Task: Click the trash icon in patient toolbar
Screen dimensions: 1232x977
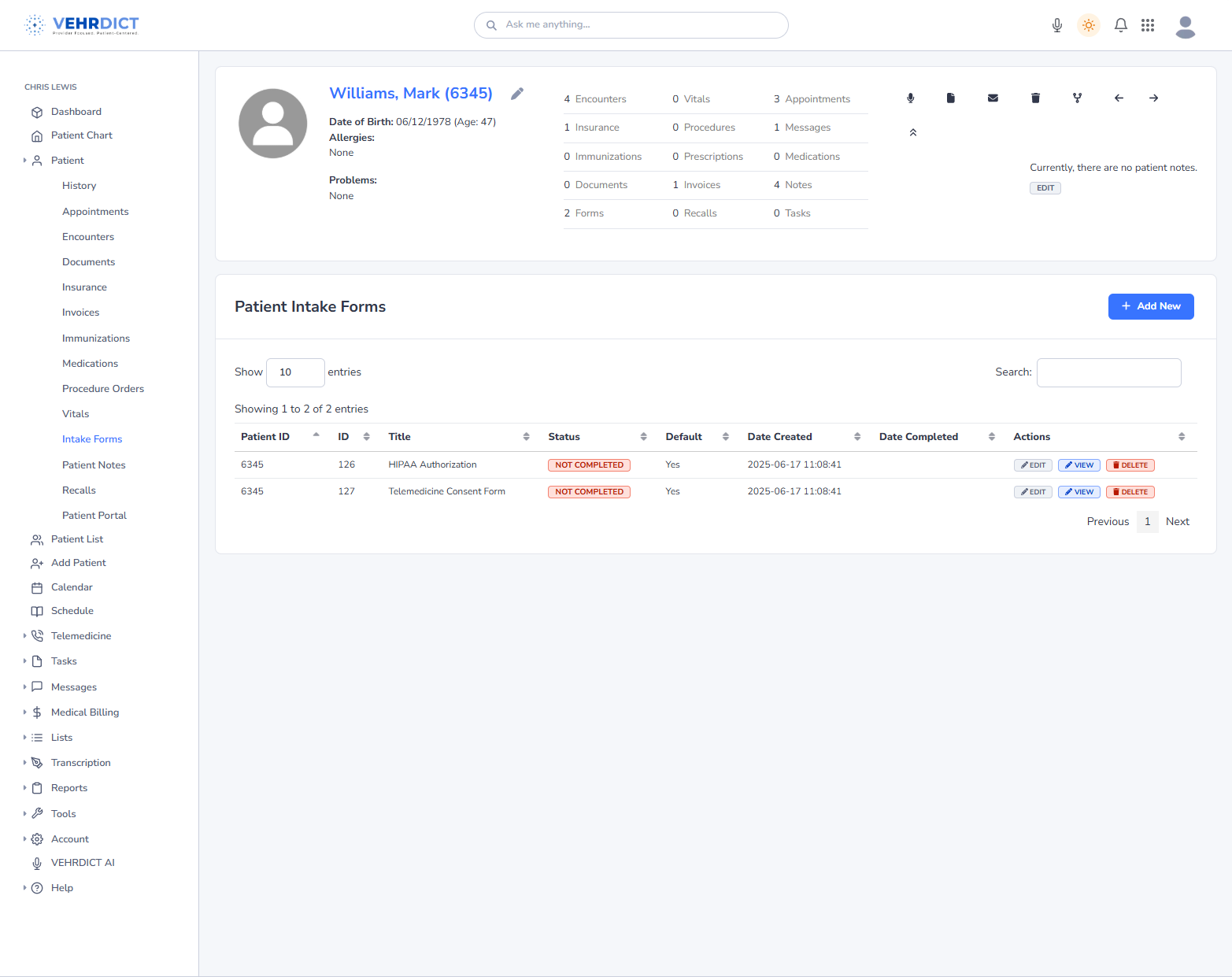Action: click(x=1036, y=98)
